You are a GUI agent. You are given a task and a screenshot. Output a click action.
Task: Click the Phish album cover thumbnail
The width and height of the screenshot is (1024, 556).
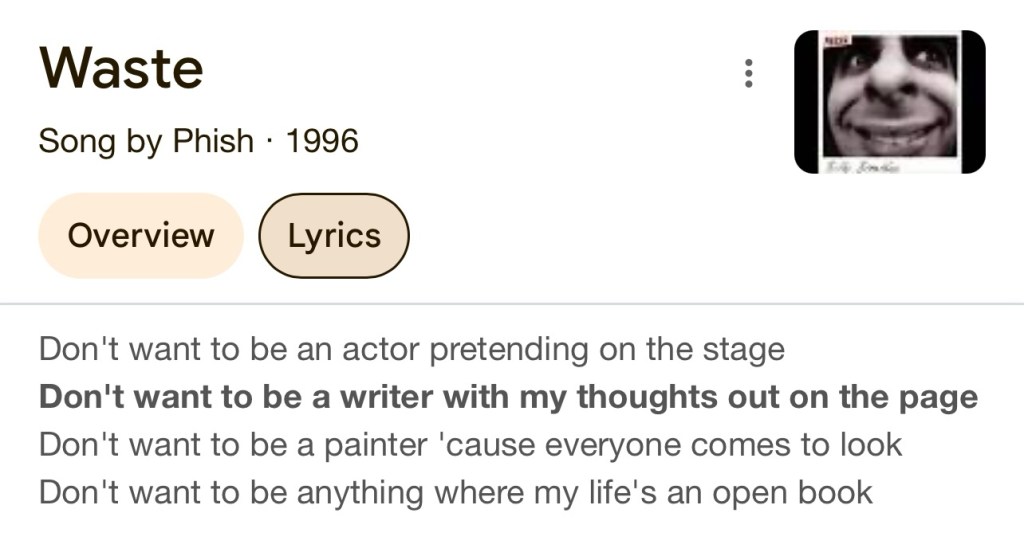tap(889, 102)
